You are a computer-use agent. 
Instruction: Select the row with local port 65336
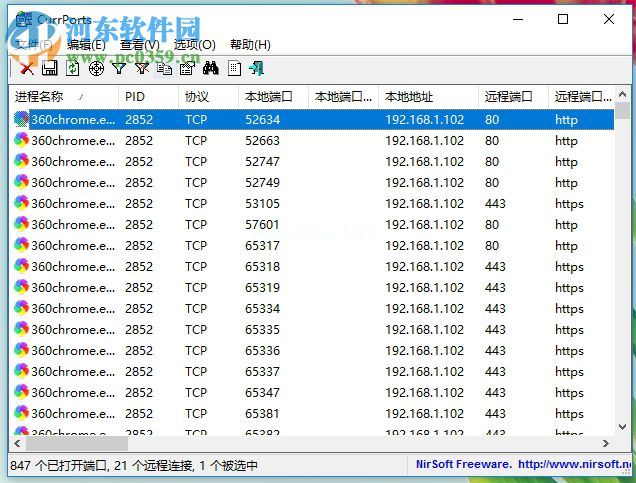(311, 350)
